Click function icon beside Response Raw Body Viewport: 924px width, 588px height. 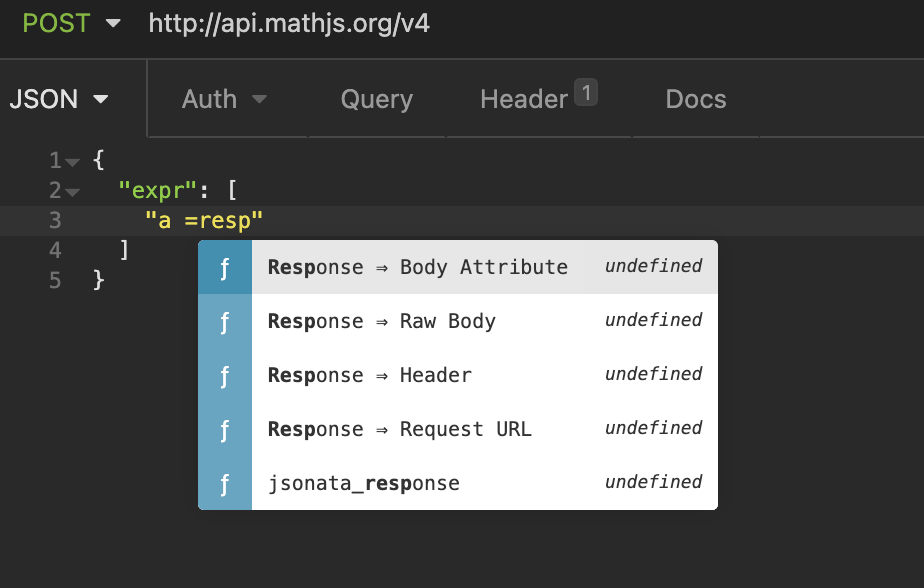click(x=225, y=321)
